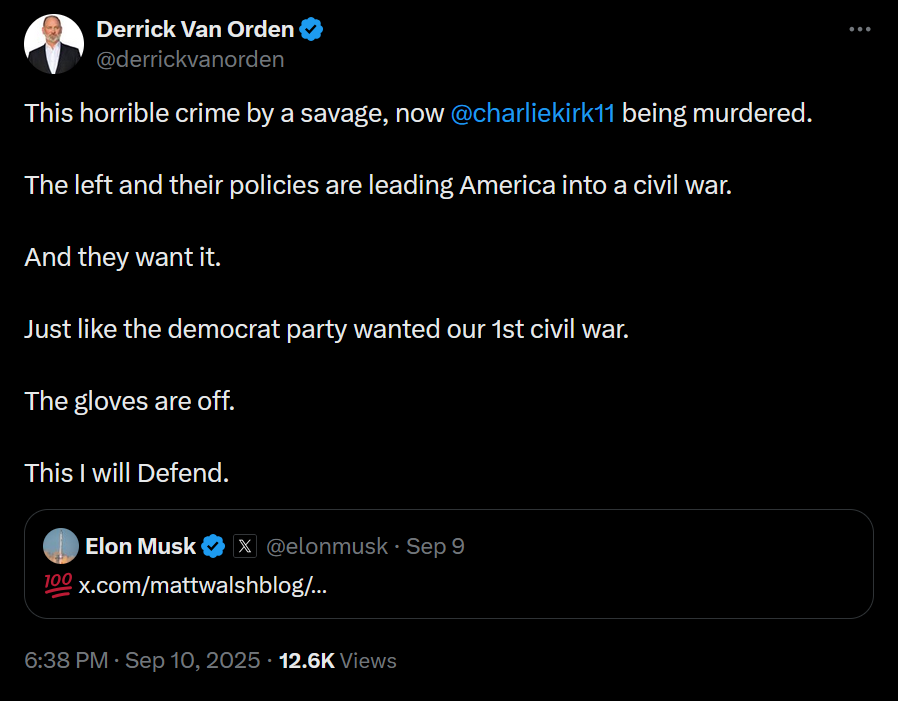The width and height of the screenshot is (898, 701).
Task: Click Derrick Van Orden's profile avatar
Action: click(x=54, y=45)
